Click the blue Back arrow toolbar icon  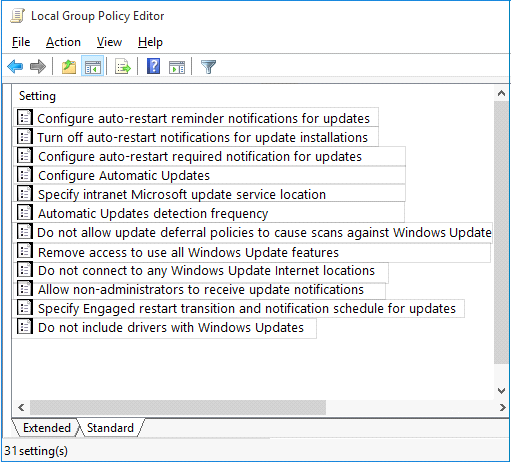coord(15,67)
